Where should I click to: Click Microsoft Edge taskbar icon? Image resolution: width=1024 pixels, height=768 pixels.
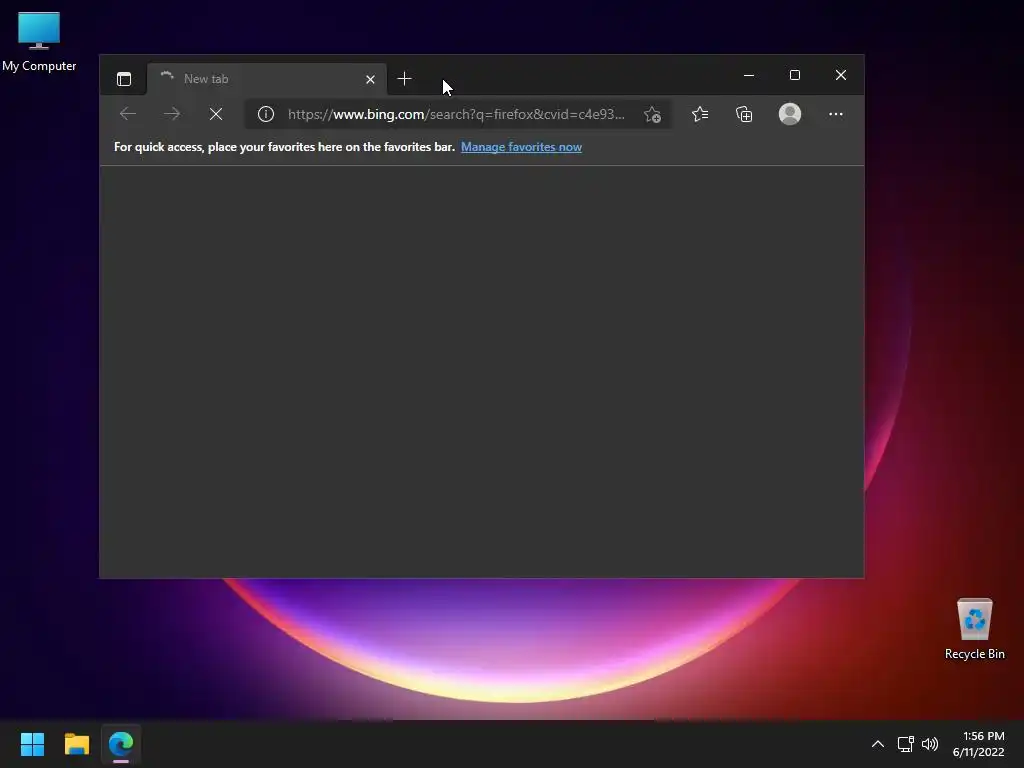click(x=121, y=744)
